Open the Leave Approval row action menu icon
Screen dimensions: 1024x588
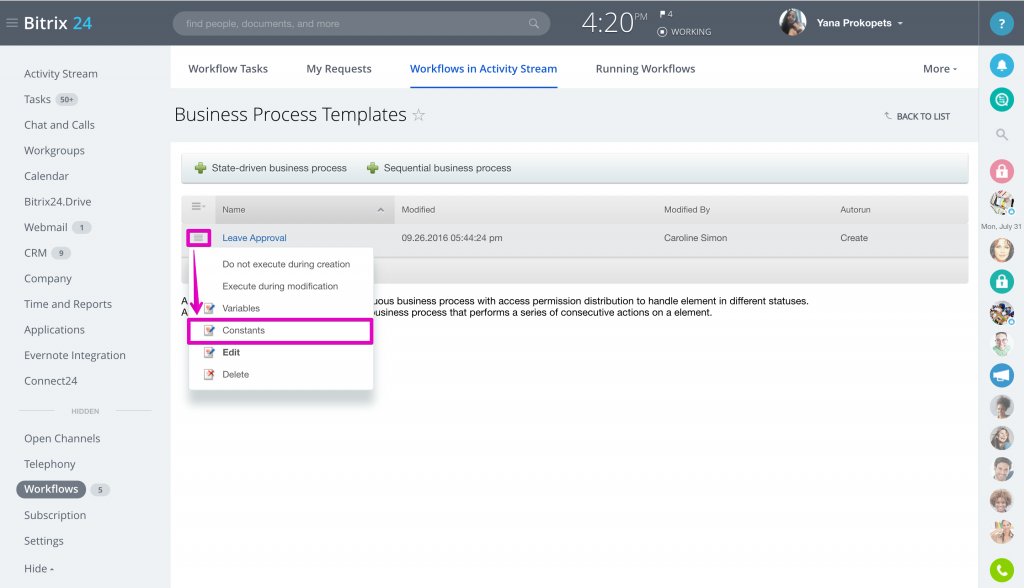point(199,238)
